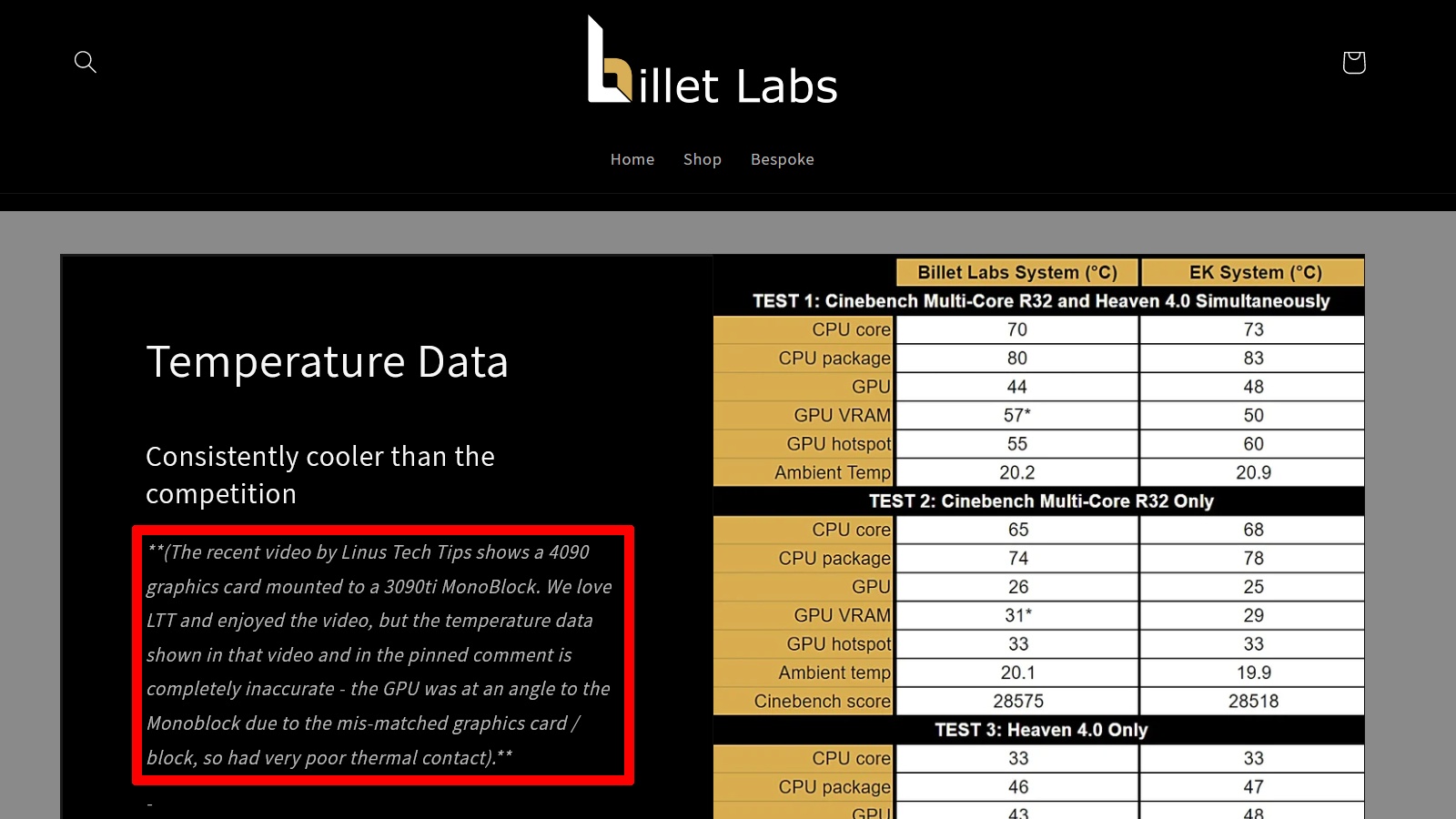Click the Billet Labs VRAM value 57*

pyautogui.click(x=1017, y=416)
